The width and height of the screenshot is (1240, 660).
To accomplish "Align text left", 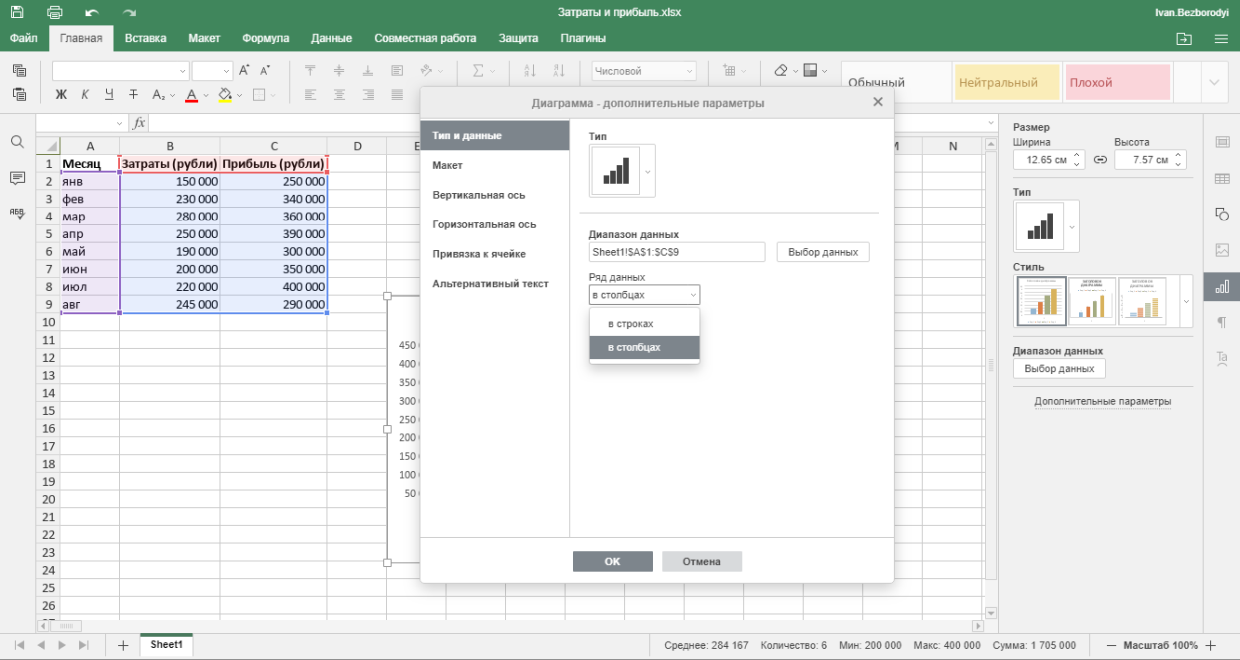I will (310, 95).
